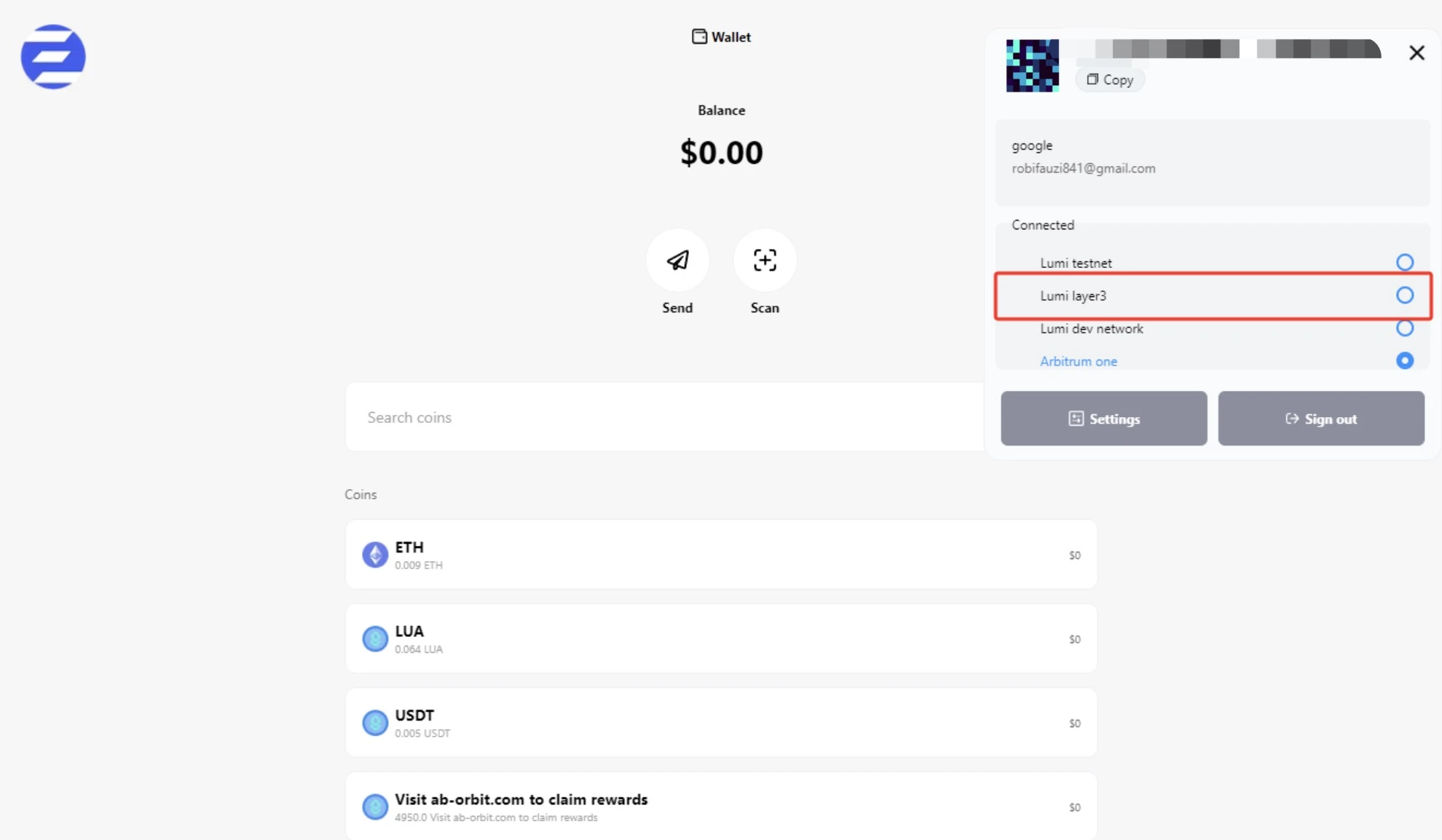This screenshot has width=1442, height=840.
Task: Close the account panel
Action: point(1417,52)
